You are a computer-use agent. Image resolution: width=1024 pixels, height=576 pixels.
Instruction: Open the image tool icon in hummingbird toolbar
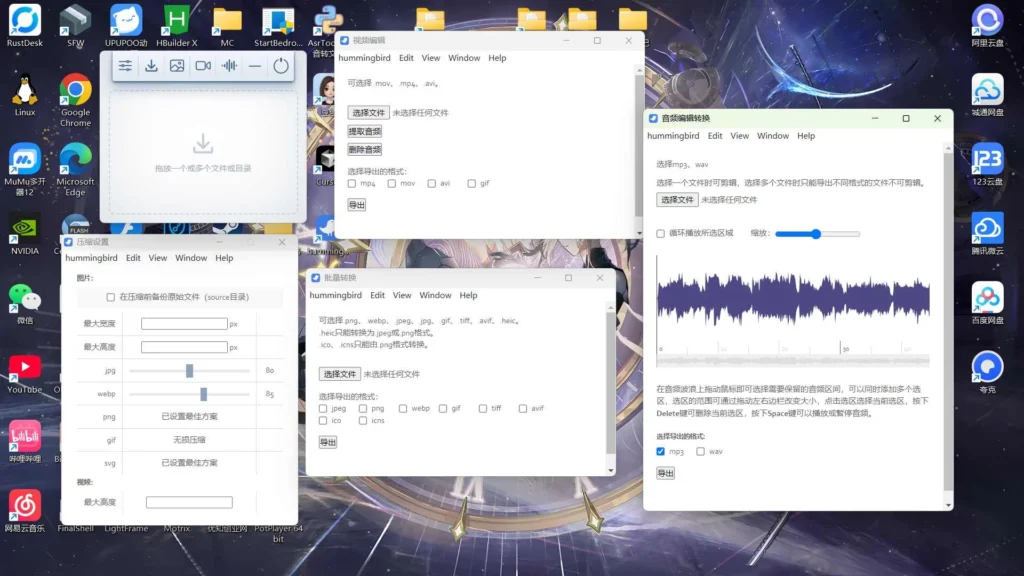point(177,66)
